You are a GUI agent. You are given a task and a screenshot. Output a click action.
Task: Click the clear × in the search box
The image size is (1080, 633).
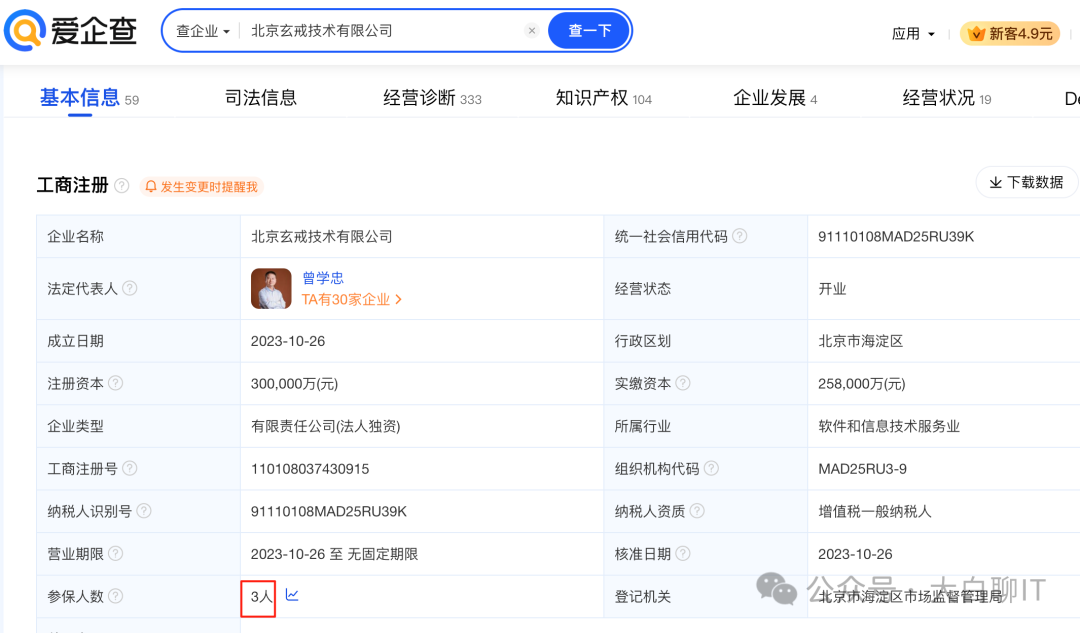pyautogui.click(x=531, y=30)
